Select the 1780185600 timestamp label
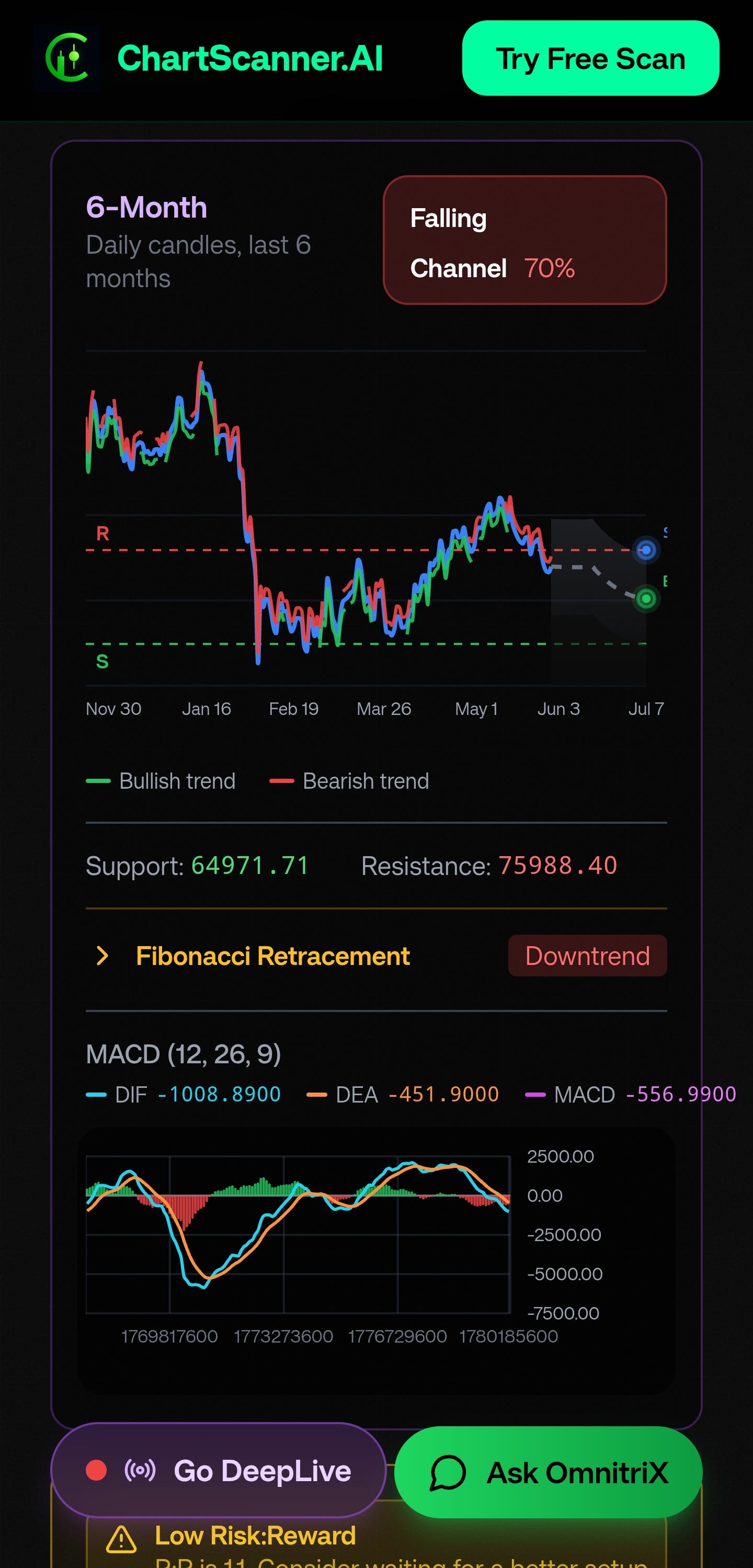753x1568 pixels. pyautogui.click(x=508, y=1336)
